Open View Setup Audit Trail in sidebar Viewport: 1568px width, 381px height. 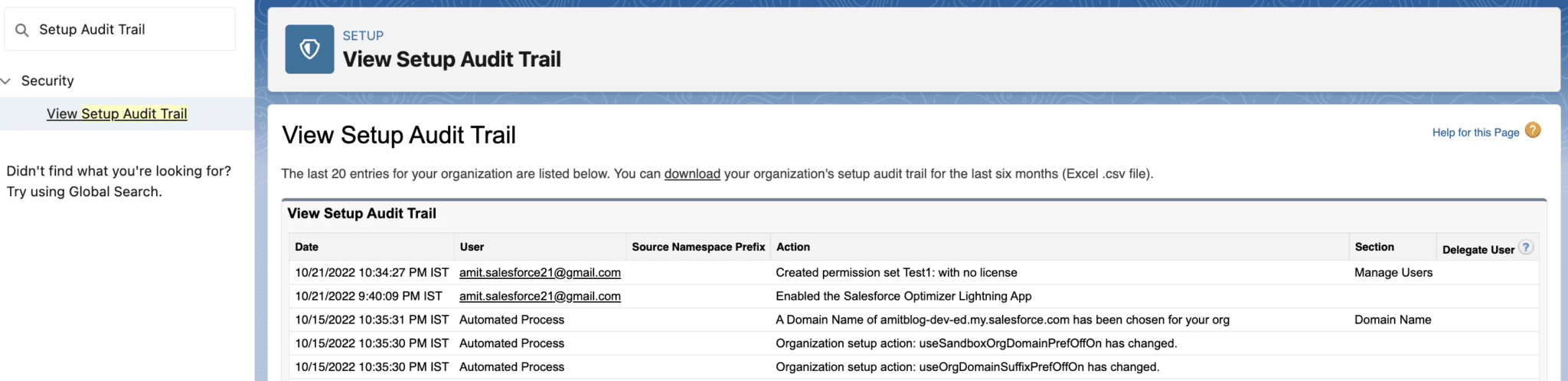(x=116, y=113)
